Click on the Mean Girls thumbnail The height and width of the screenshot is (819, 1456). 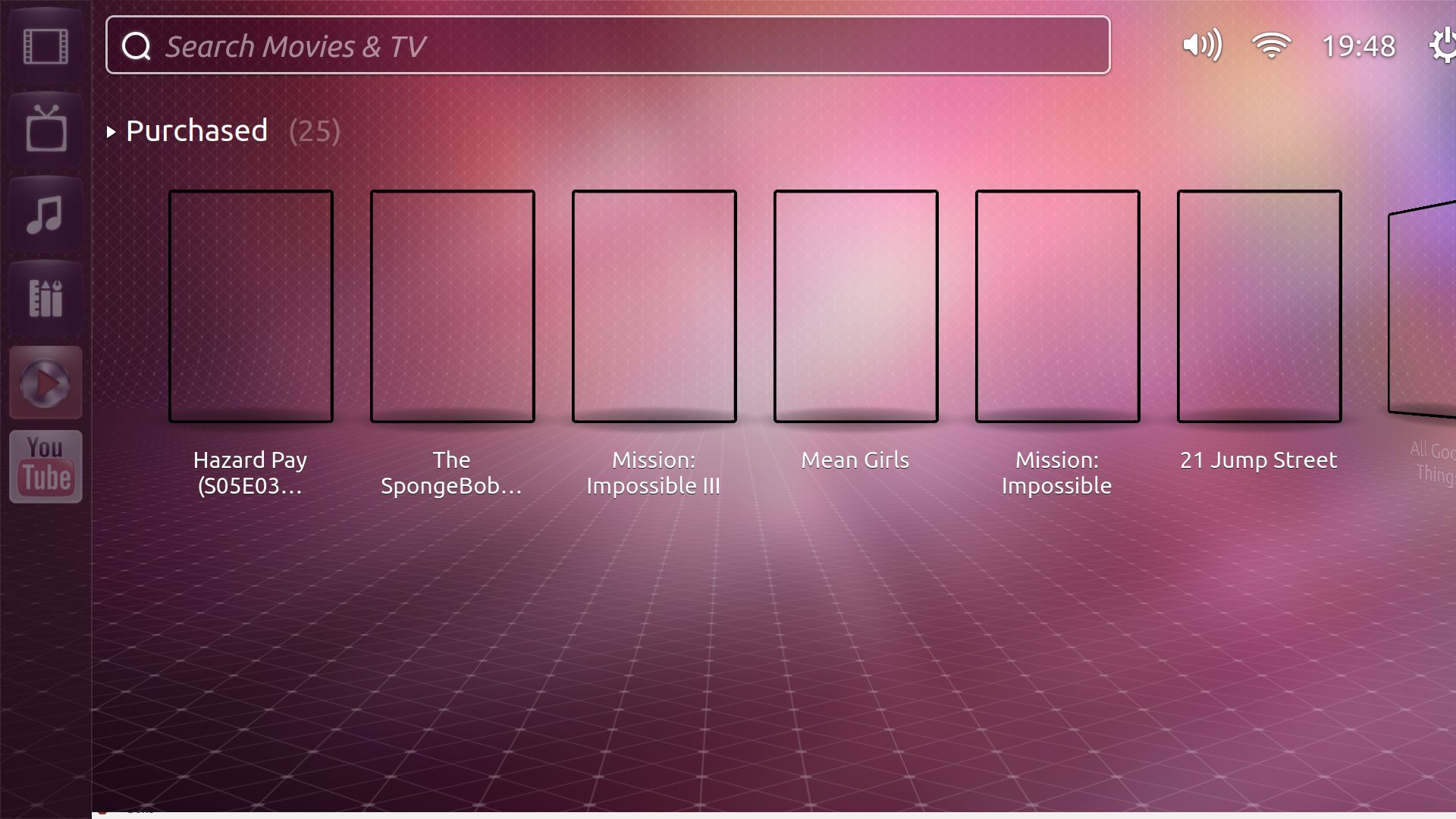click(855, 305)
